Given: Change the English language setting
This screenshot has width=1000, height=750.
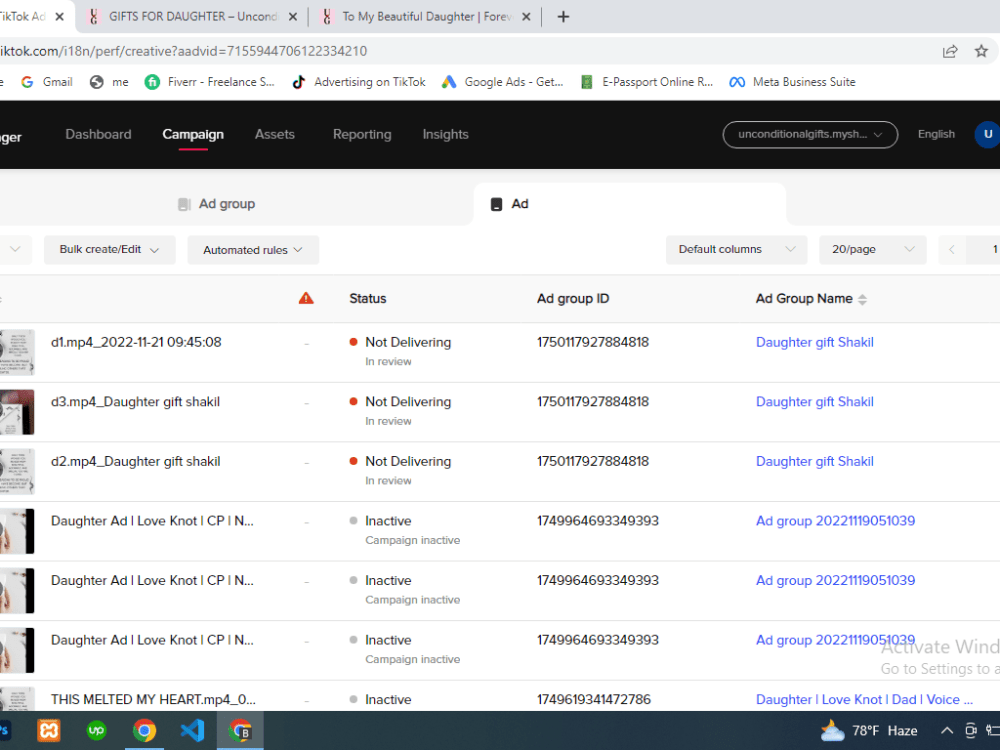Looking at the screenshot, I should pos(936,134).
